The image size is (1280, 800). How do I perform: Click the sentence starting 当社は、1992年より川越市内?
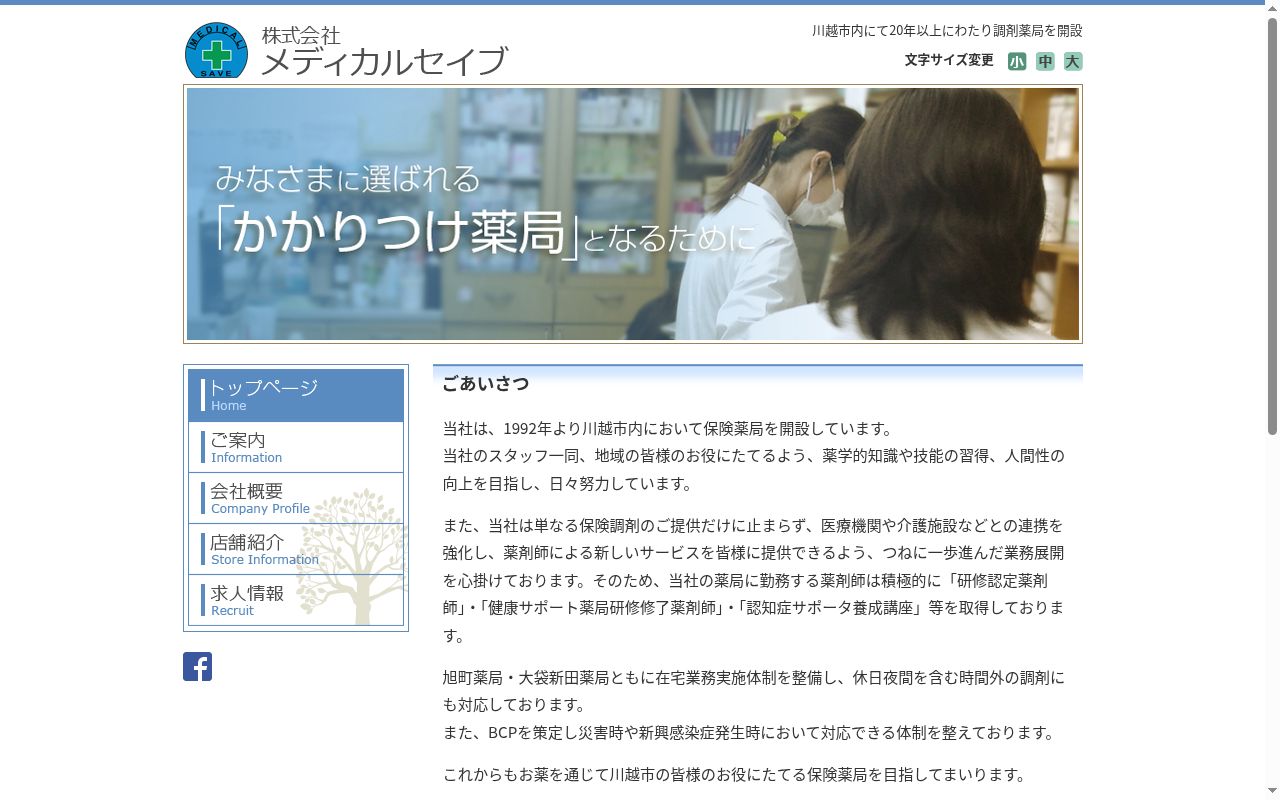[669, 429]
